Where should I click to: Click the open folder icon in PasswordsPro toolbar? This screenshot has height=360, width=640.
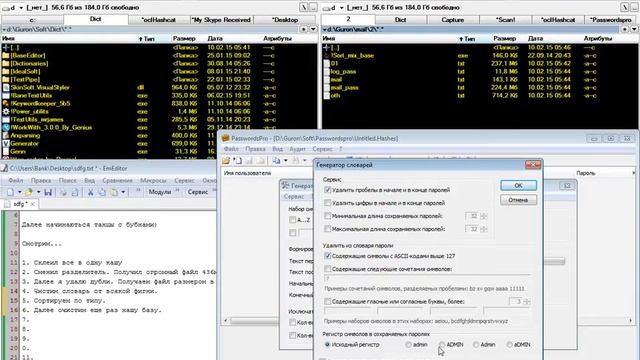click(226, 160)
